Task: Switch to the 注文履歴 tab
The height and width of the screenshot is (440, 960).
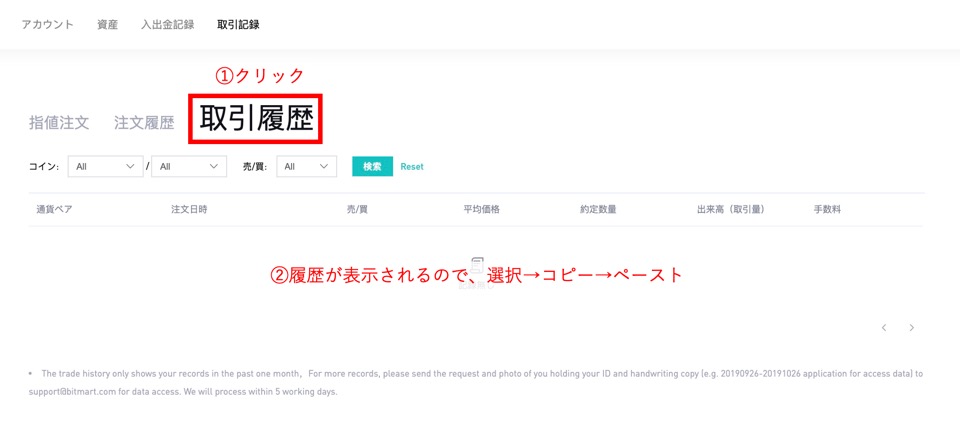Action: click(x=144, y=122)
